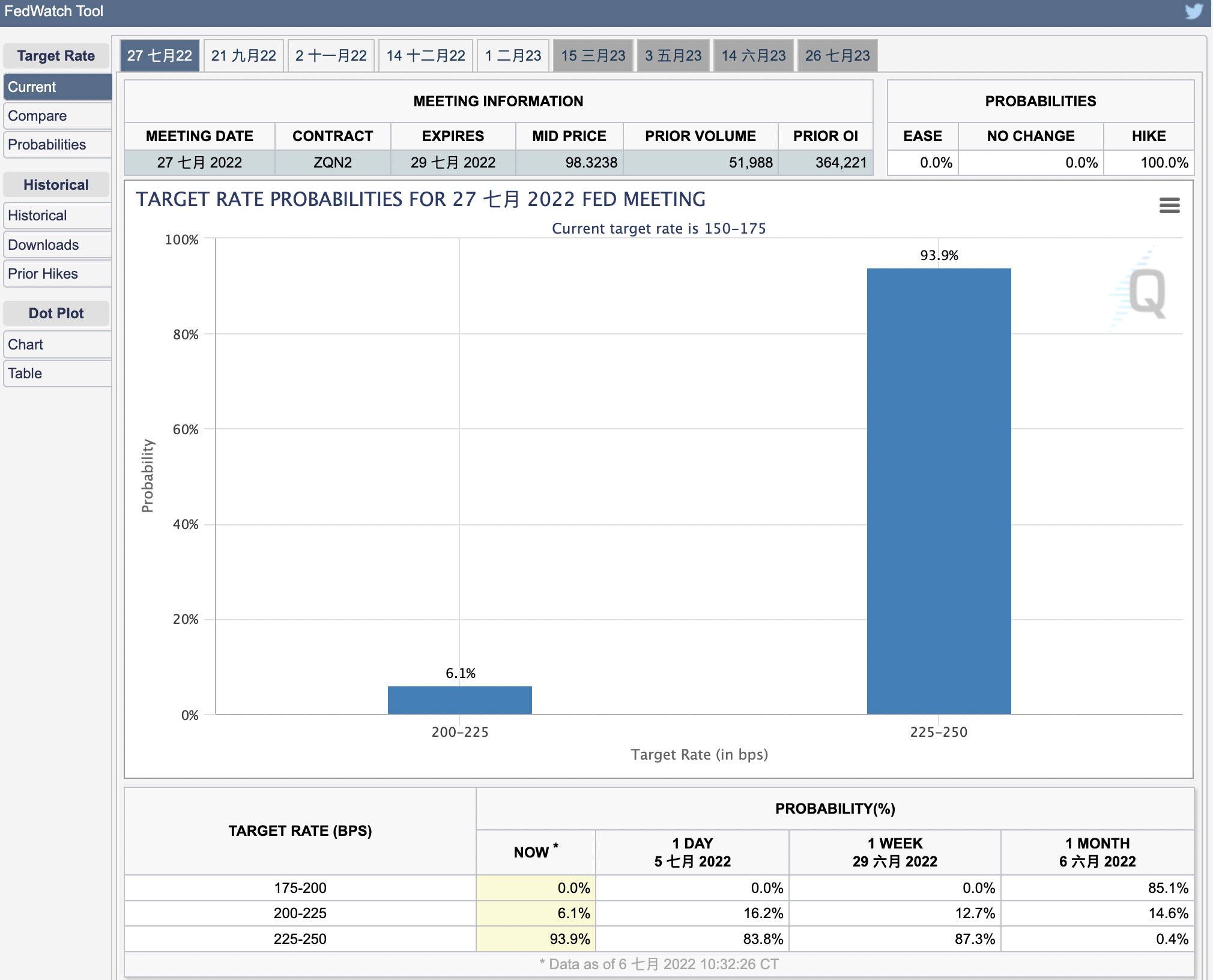This screenshot has height=980, width=1213.
Task: Click Current target rate subtitle text
Action: [659, 228]
